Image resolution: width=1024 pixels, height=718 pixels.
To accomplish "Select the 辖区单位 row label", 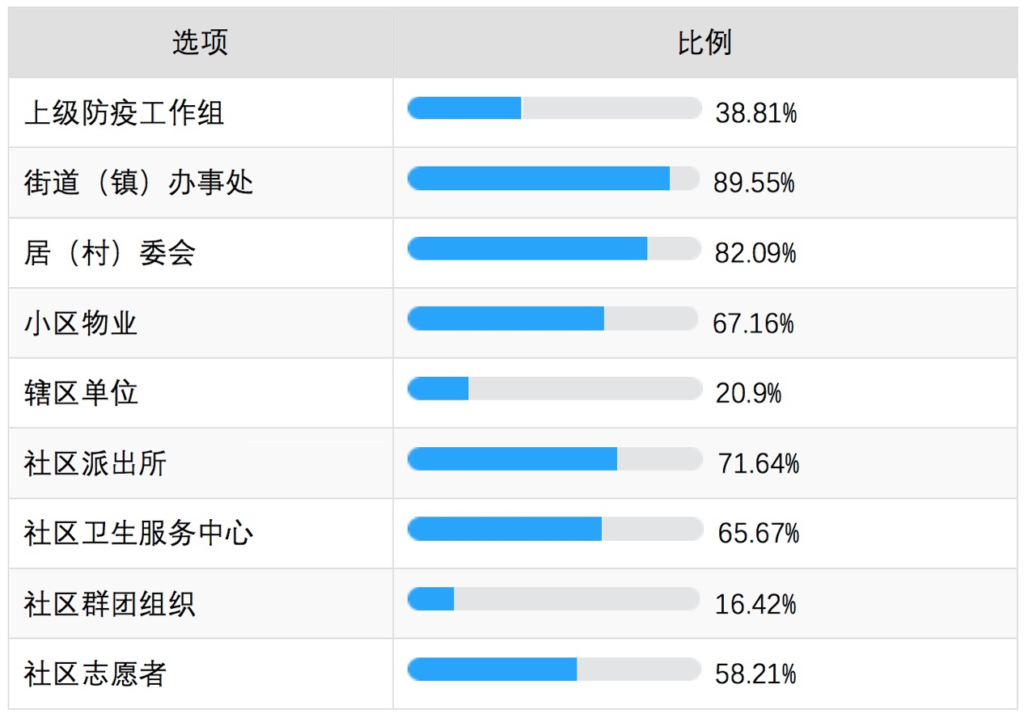I will point(81,393).
